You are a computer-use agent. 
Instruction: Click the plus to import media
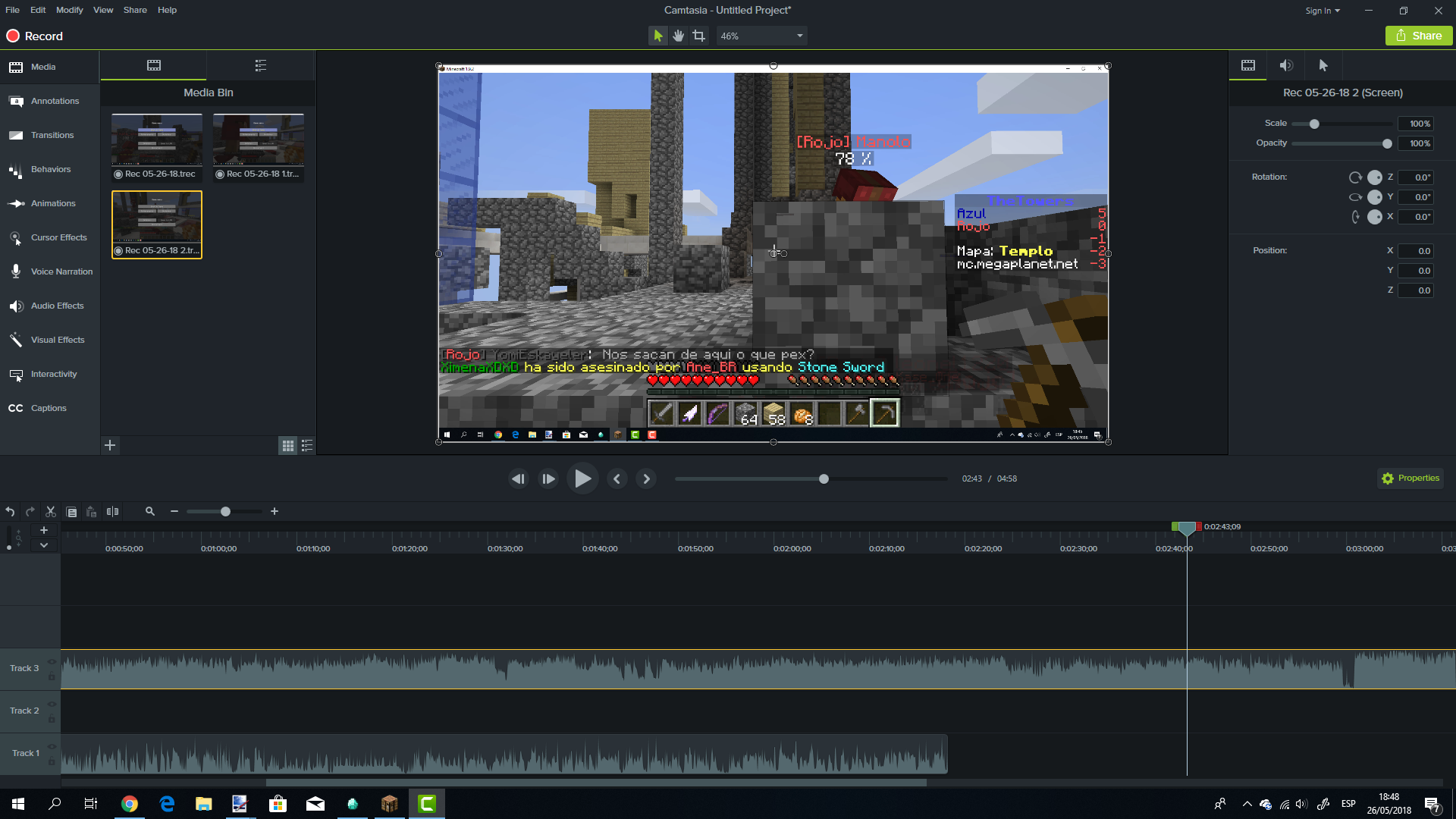110,445
